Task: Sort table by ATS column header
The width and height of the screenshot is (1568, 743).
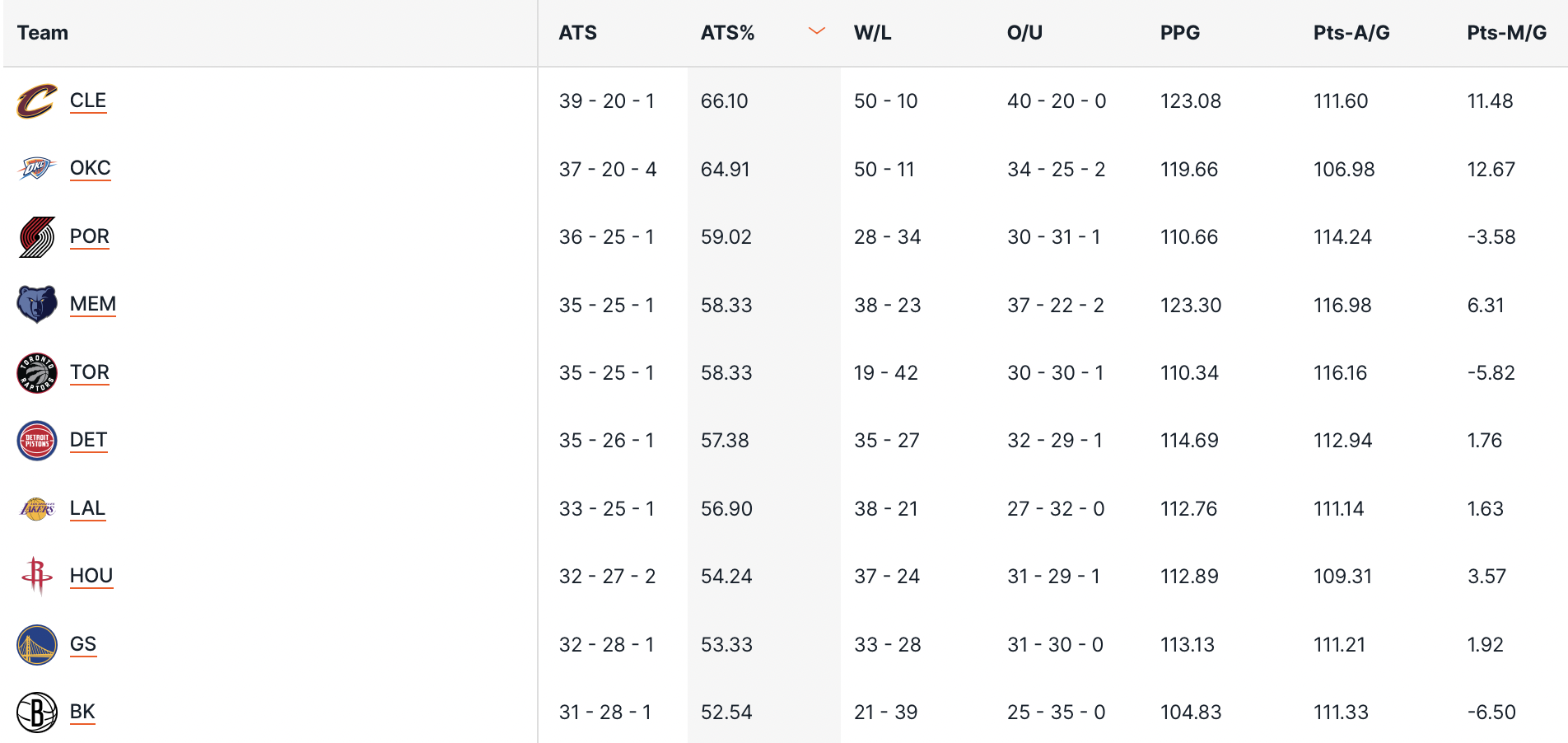Action: [x=577, y=33]
